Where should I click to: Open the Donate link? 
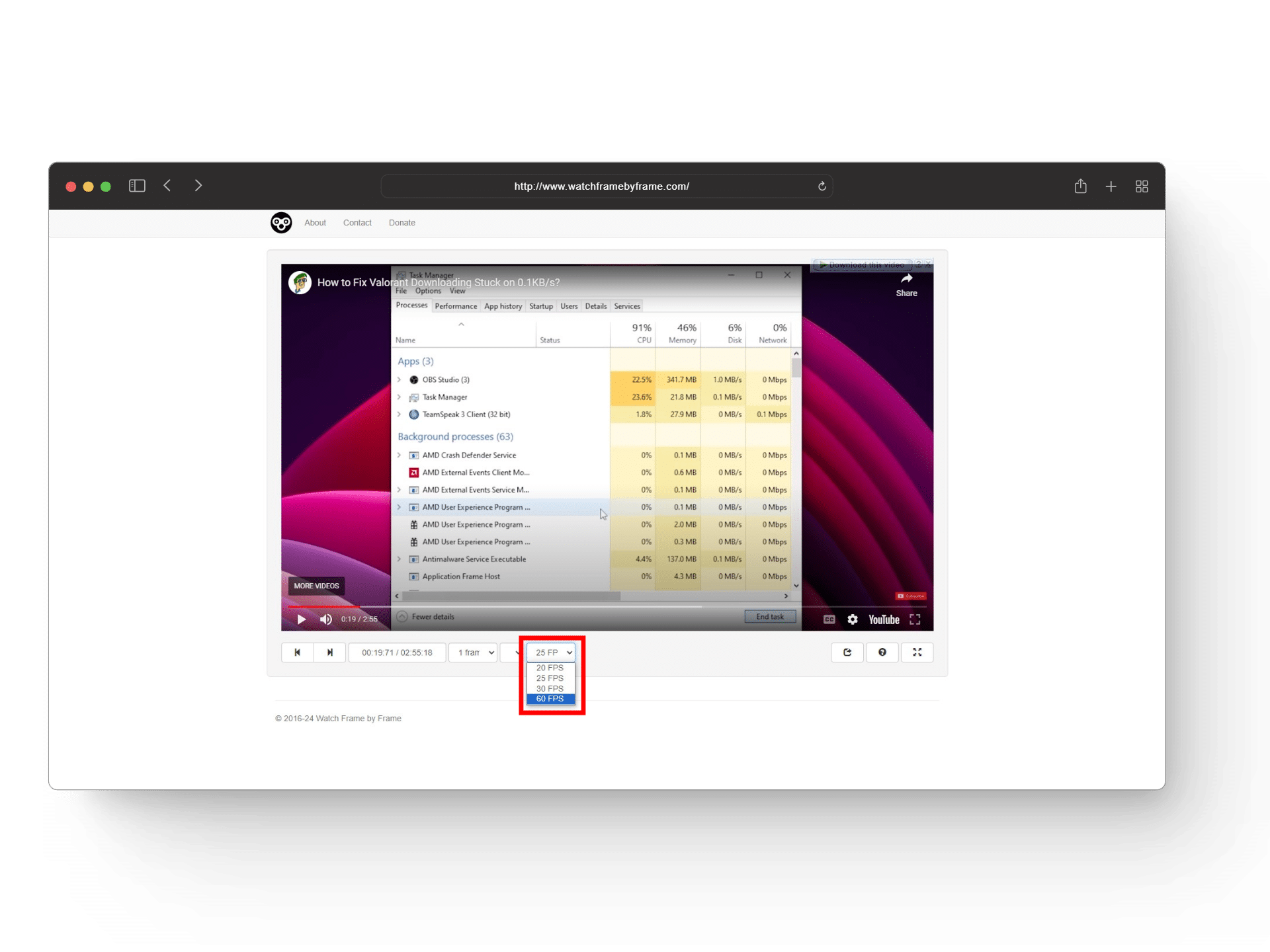pyautogui.click(x=402, y=223)
